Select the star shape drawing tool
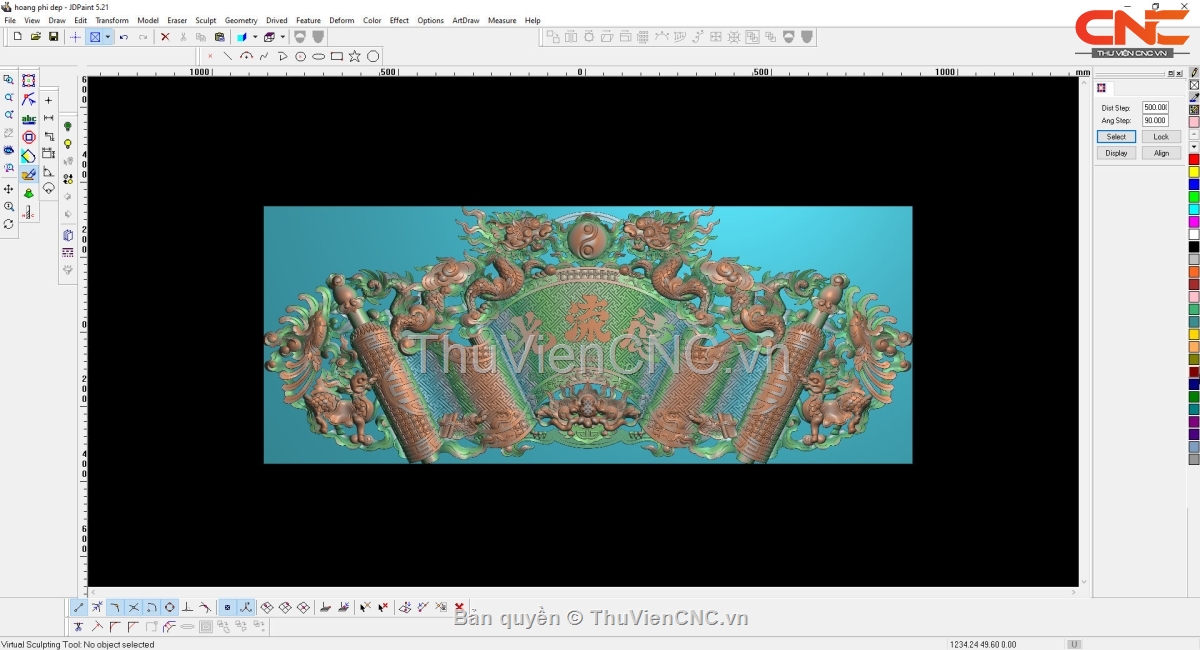 pos(355,56)
